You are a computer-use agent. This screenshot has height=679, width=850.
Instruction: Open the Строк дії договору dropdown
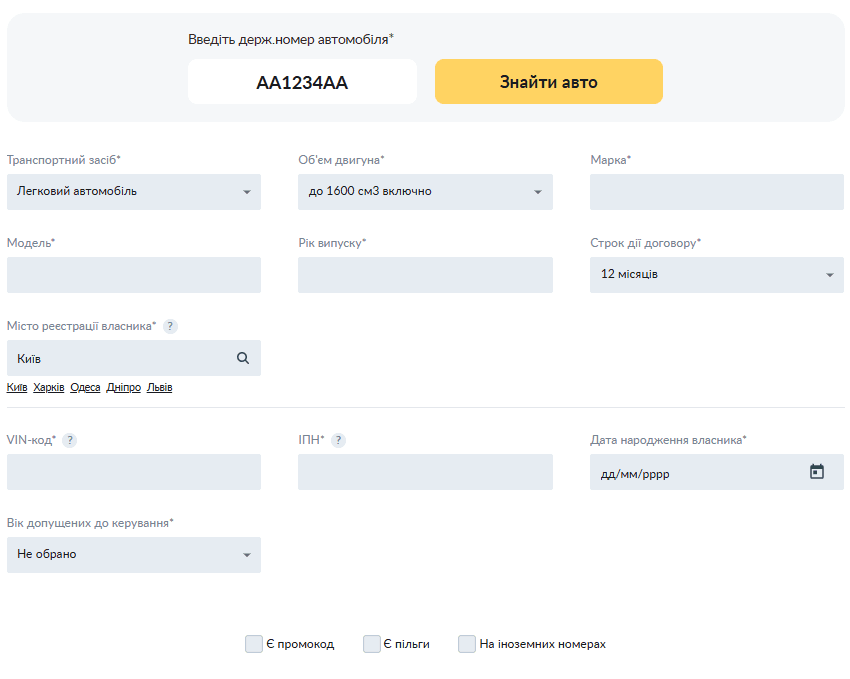pyautogui.click(x=716, y=275)
